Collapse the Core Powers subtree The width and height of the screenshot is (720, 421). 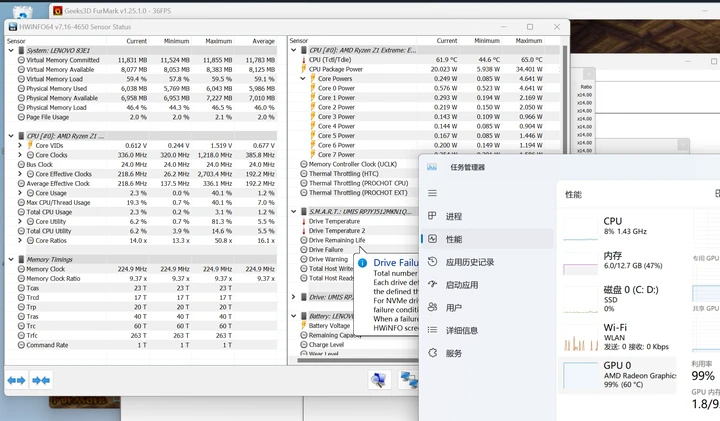point(303,79)
